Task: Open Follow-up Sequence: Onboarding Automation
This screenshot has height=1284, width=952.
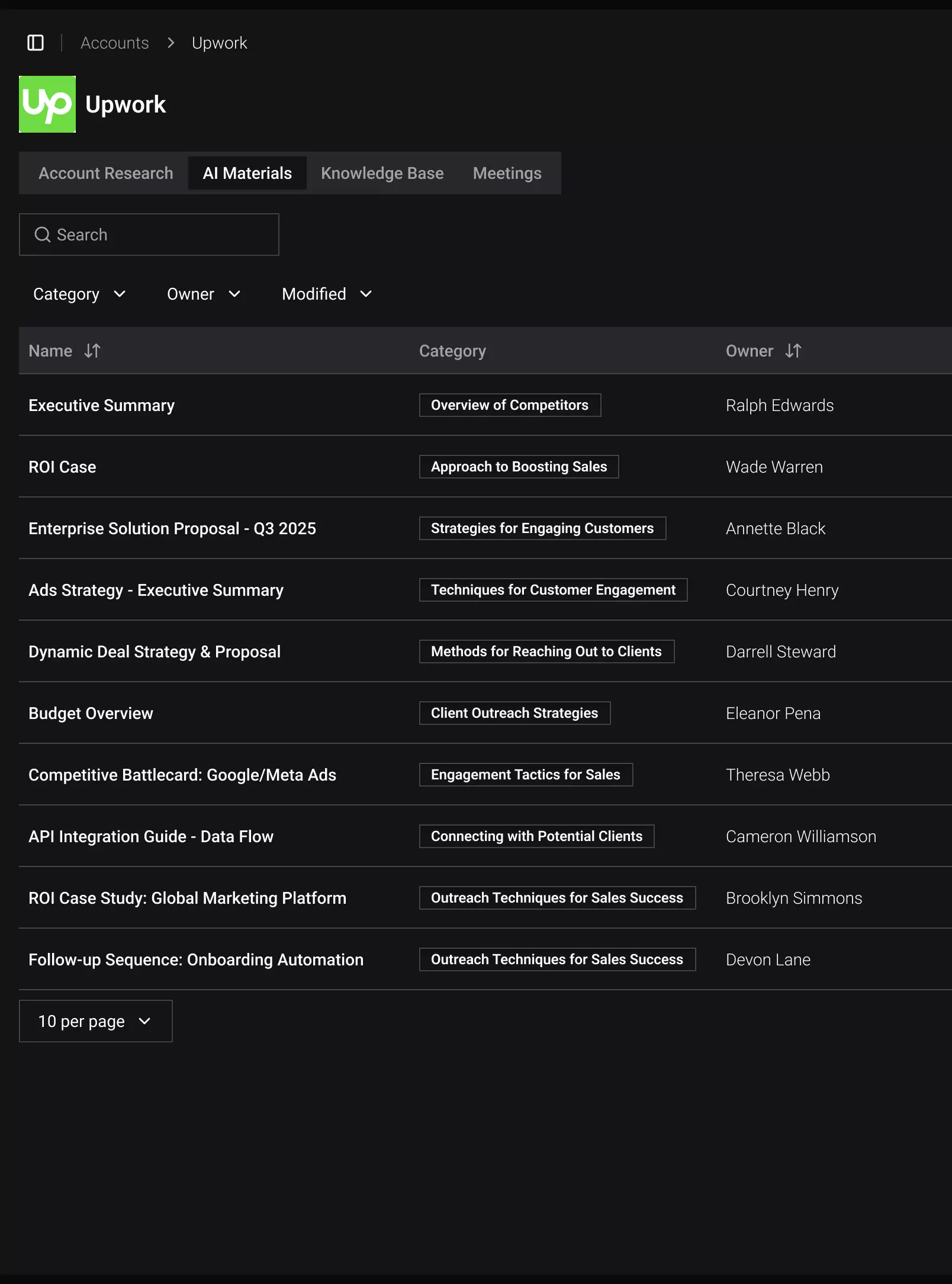Action: pos(196,959)
